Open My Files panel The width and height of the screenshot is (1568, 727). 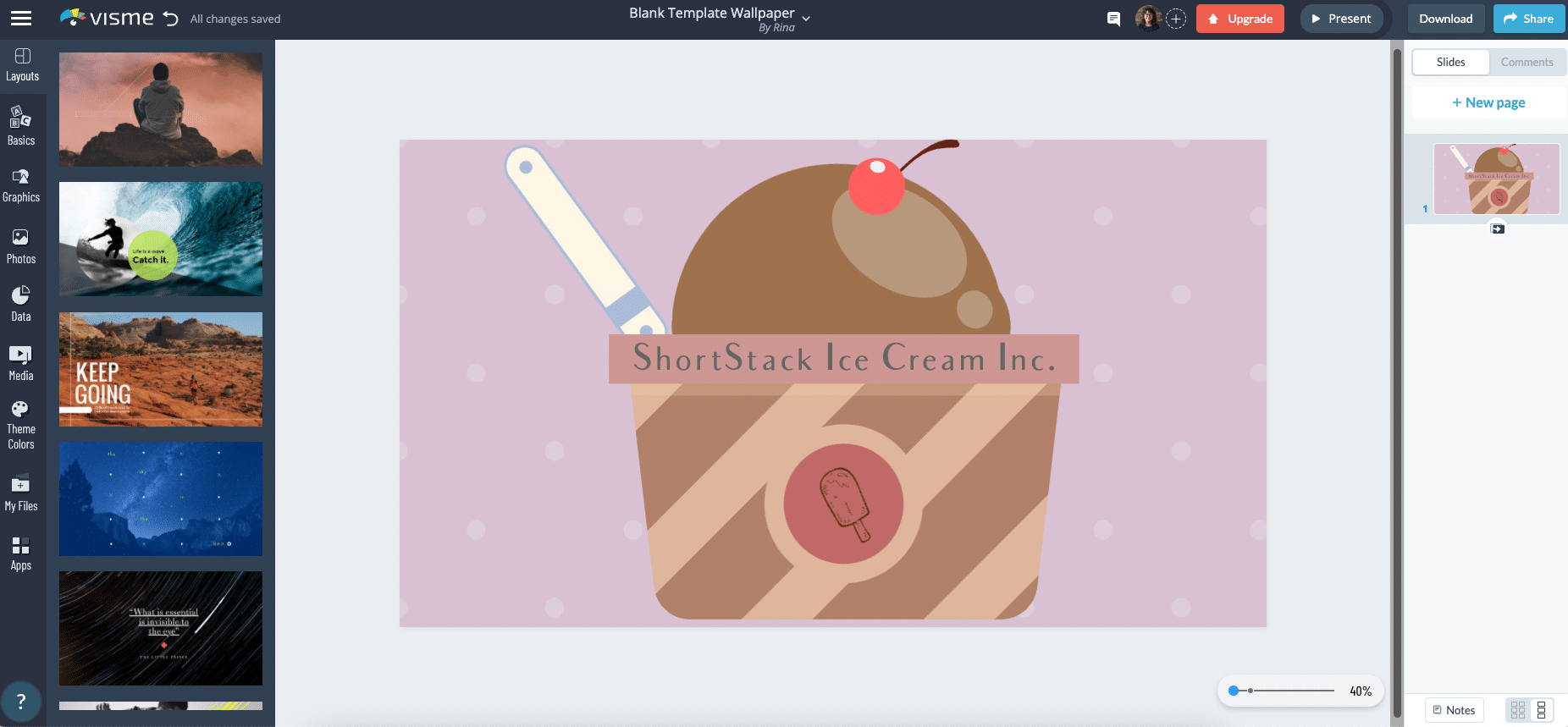[21, 494]
